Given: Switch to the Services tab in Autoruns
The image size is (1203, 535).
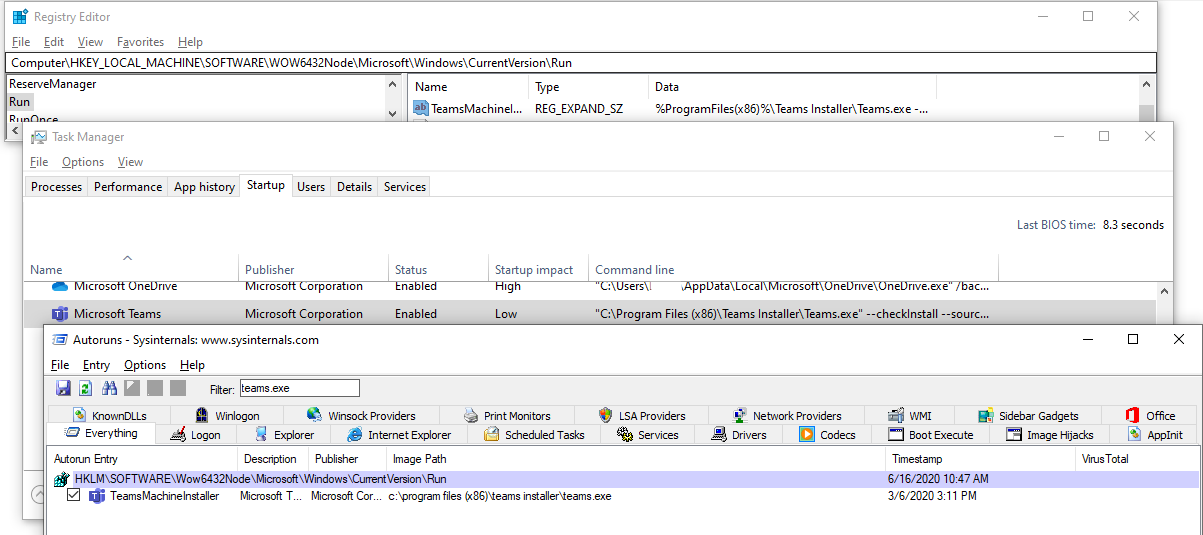Looking at the screenshot, I should point(648,434).
